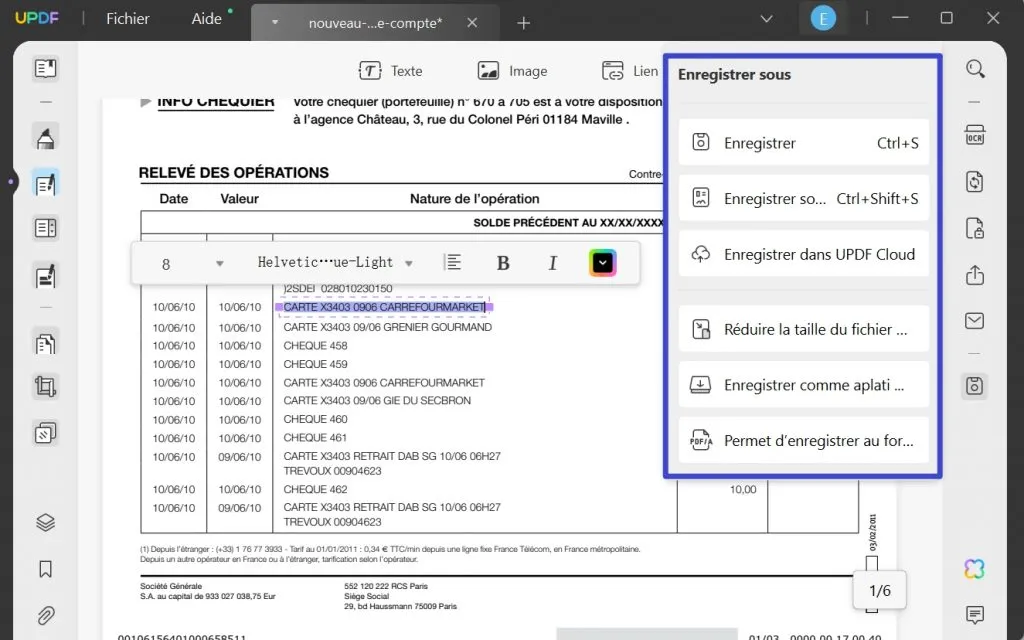Viewport: 1024px width, 640px height.
Task: Select the Highlighter annotation tool in sidebar
Action: 45,137
